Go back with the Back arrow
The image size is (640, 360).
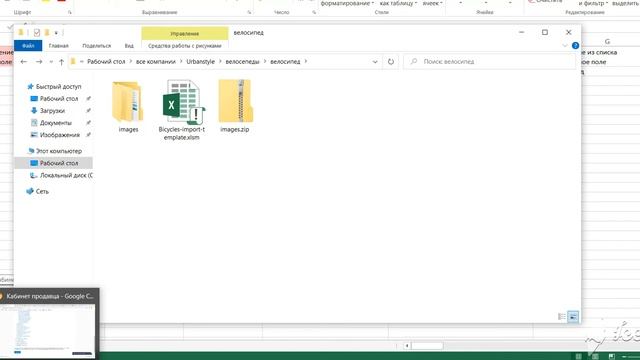[24, 62]
